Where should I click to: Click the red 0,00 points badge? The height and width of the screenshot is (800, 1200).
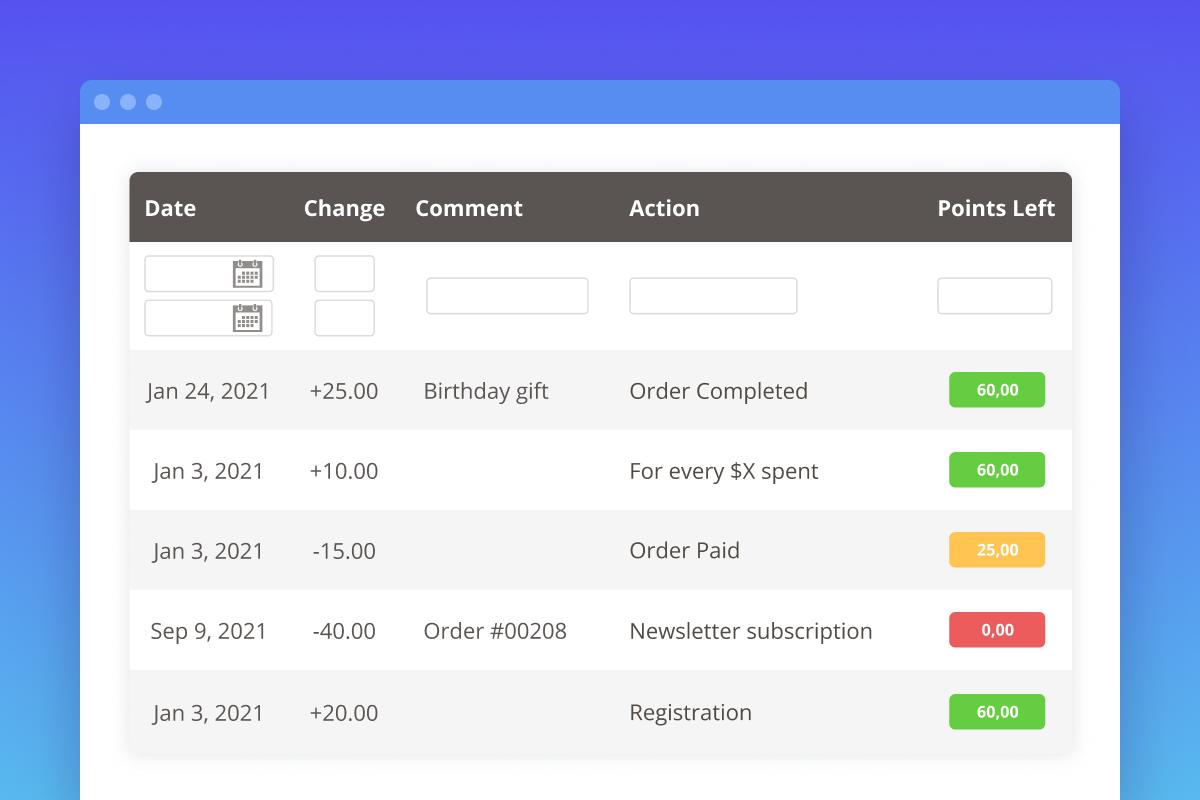pos(996,630)
